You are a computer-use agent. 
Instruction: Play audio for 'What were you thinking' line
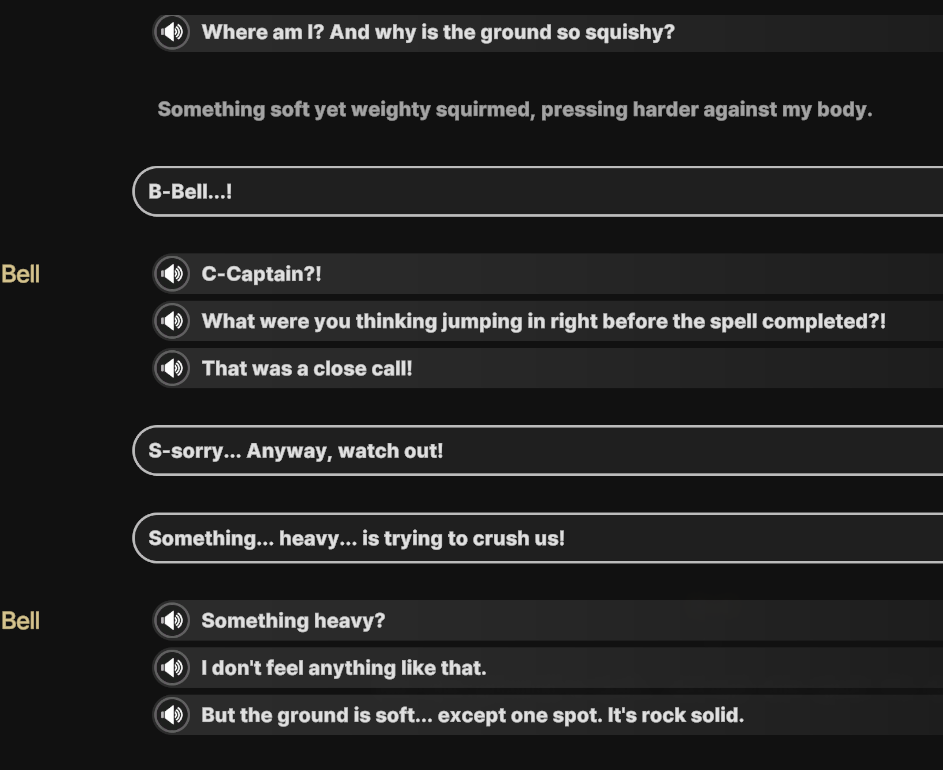[172, 321]
